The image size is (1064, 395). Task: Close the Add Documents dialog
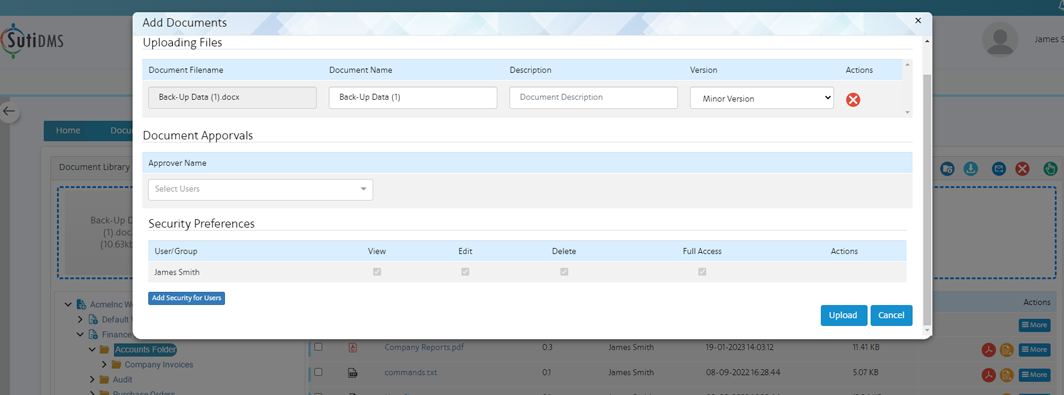[x=917, y=21]
